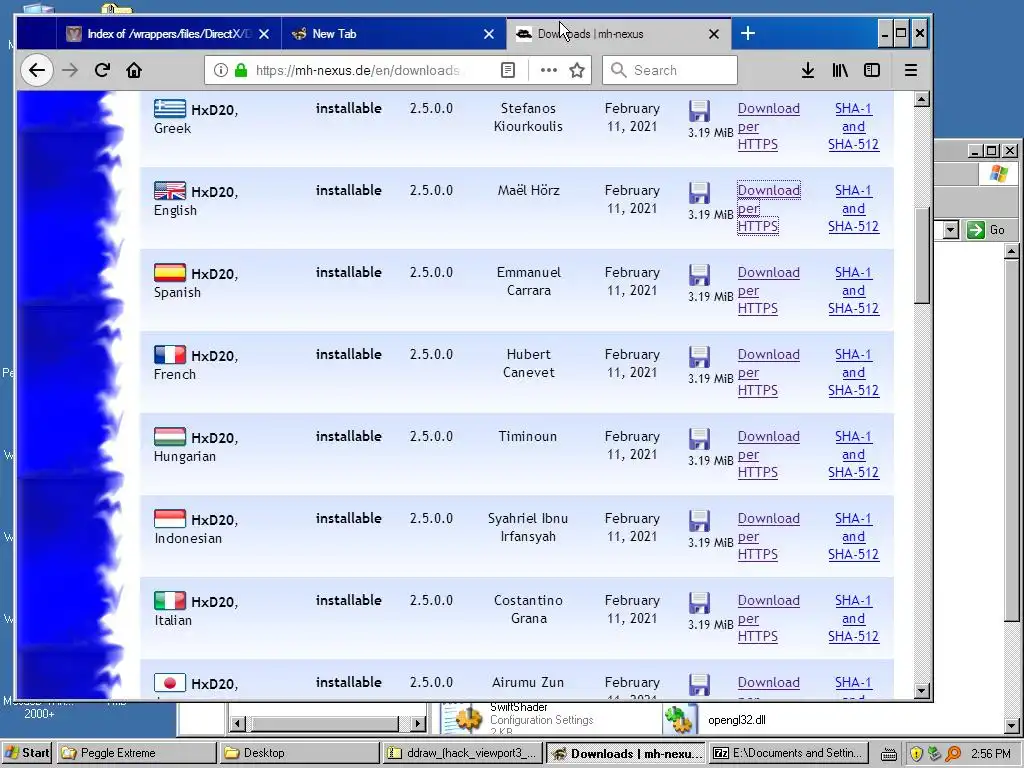Open a new tab with plus button
This screenshot has width=1024, height=768.
[x=748, y=33]
